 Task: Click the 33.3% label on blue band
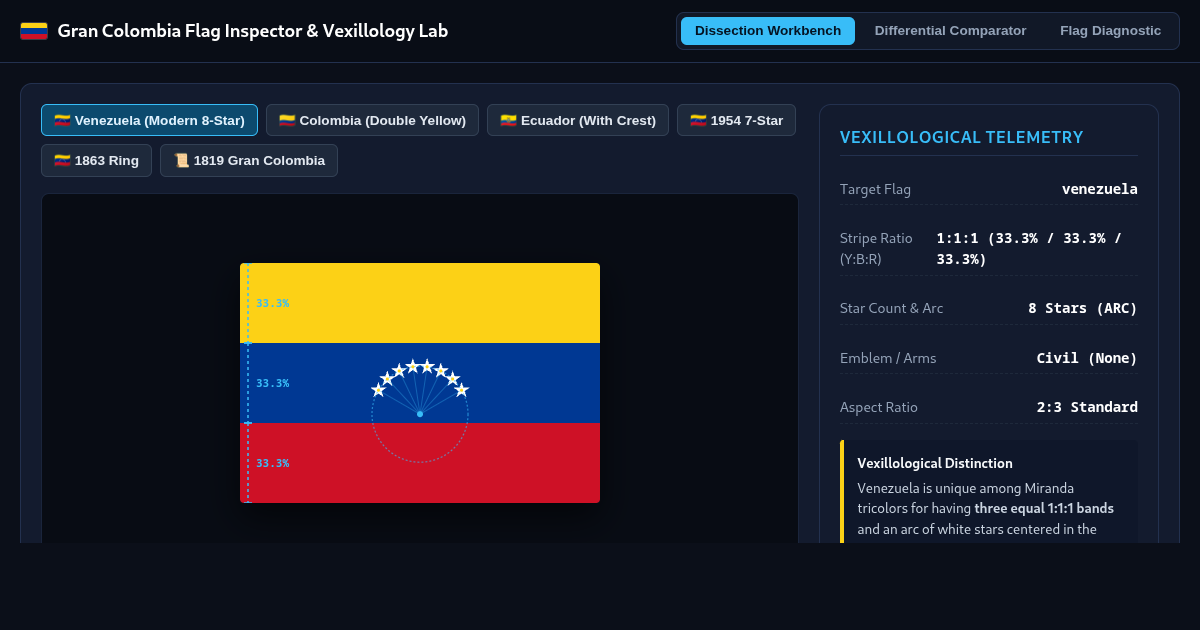[x=272, y=383]
